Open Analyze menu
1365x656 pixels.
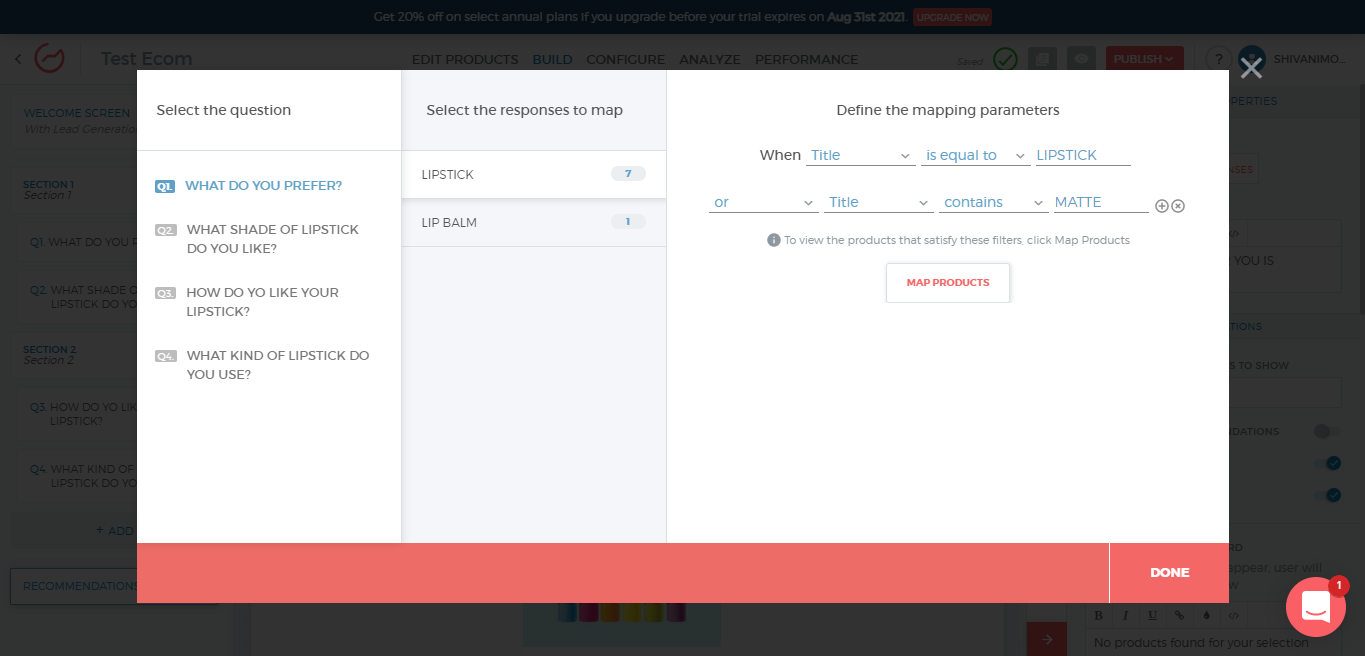tap(710, 60)
